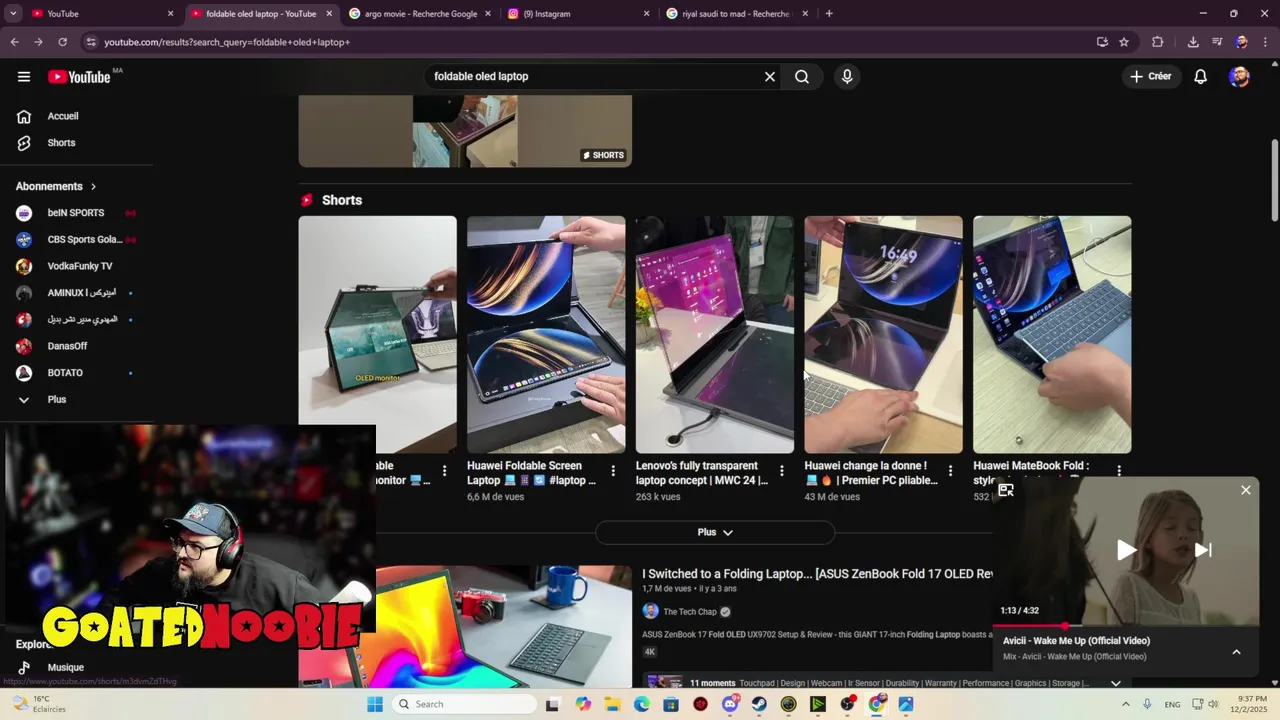Open a new browser tab

click(x=829, y=14)
